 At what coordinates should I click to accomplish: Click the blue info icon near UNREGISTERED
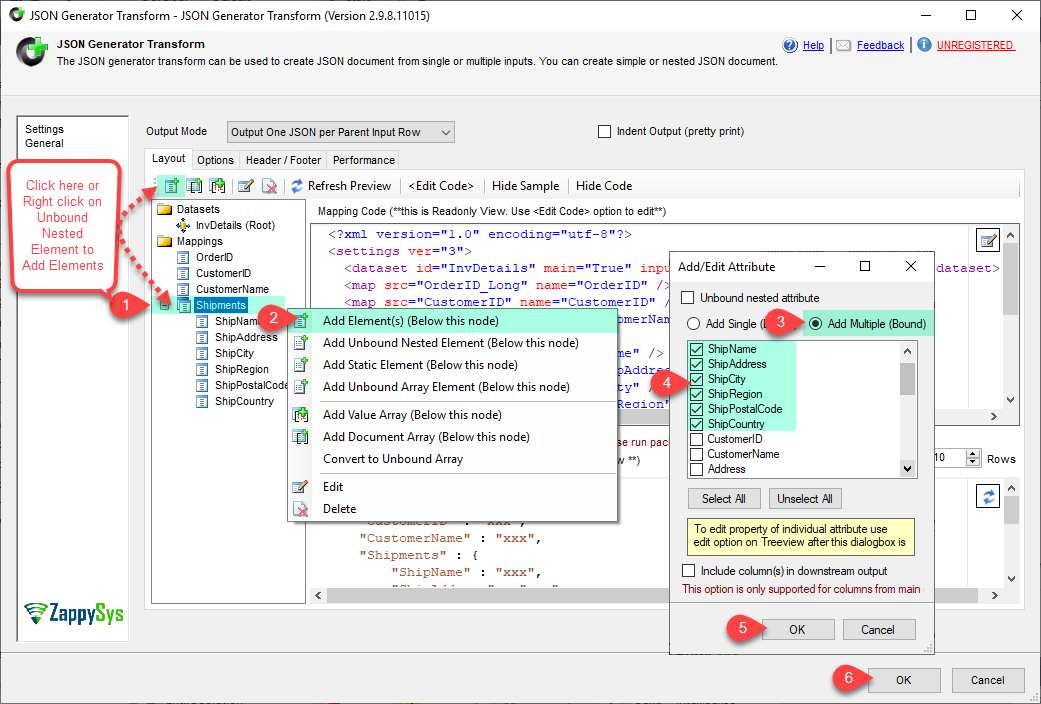(924, 44)
